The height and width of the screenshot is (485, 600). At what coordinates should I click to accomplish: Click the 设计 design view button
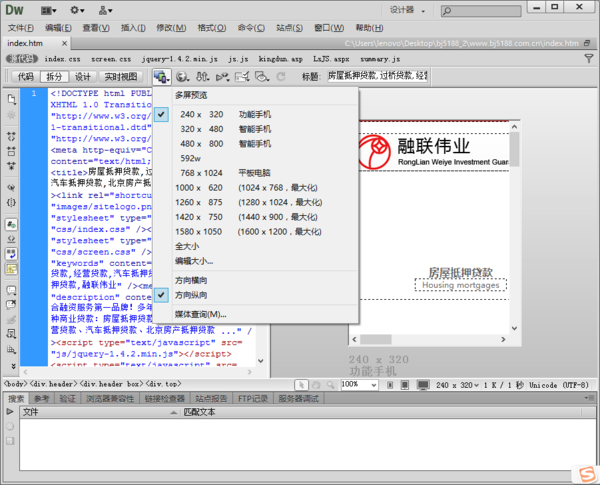tap(83, 77)
